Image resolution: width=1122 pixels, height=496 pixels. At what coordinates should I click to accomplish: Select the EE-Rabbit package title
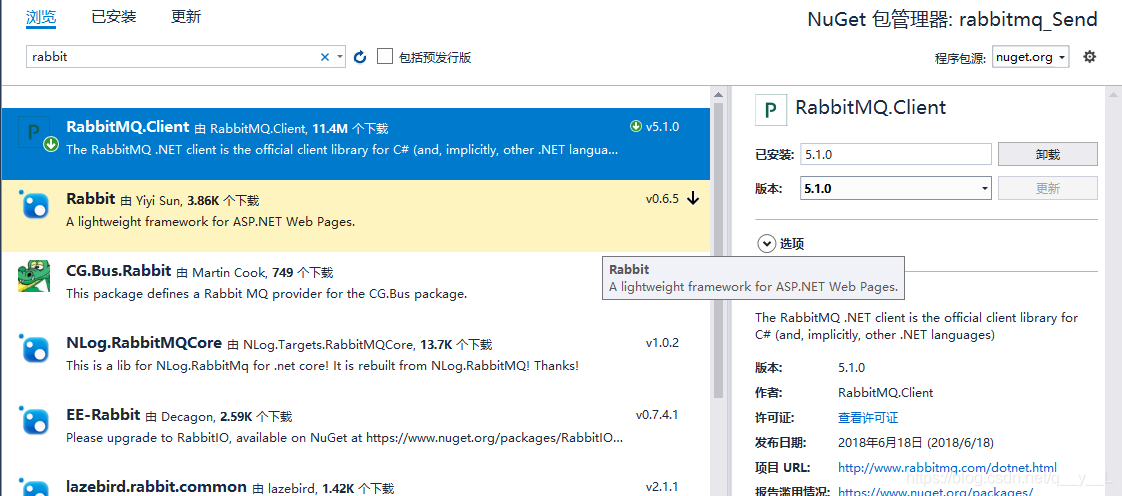[103, 415]
